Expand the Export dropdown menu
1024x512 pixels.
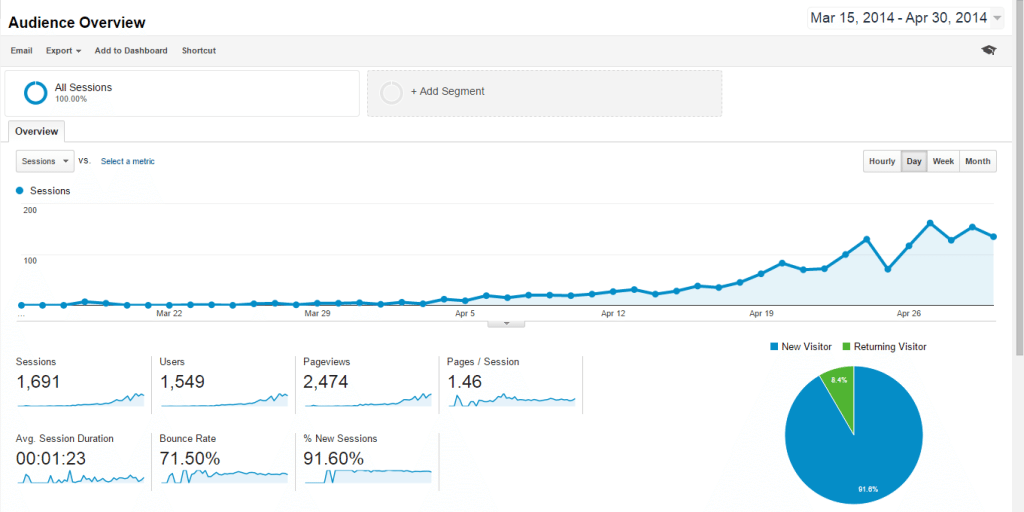[64, 50]
